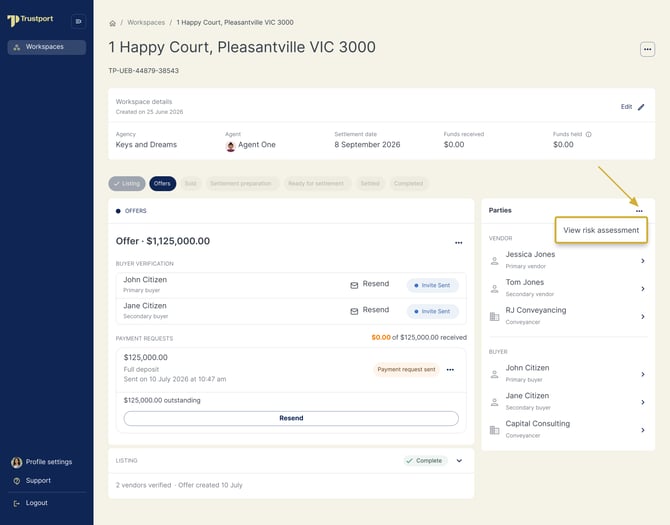Choose View risk assessment
The width and height of the screenshot is (670, 525).
tap(601, 230)
